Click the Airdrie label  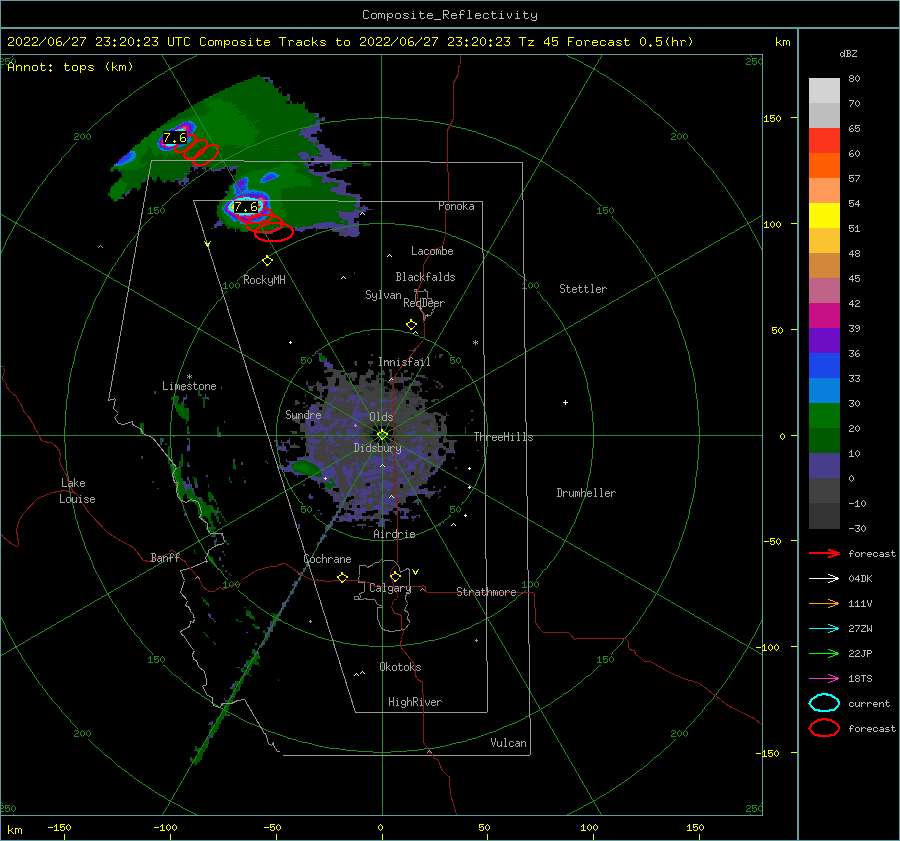(394, 534)
